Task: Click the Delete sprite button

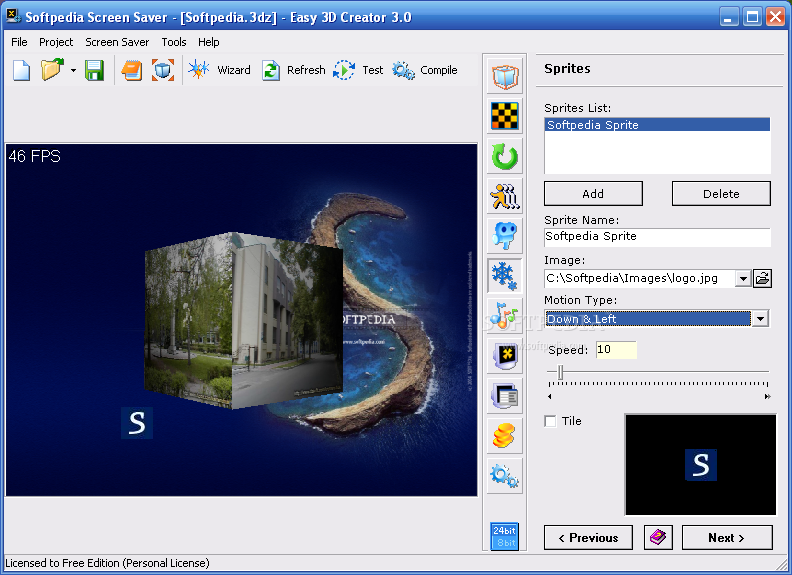Action: pos(721,194)
